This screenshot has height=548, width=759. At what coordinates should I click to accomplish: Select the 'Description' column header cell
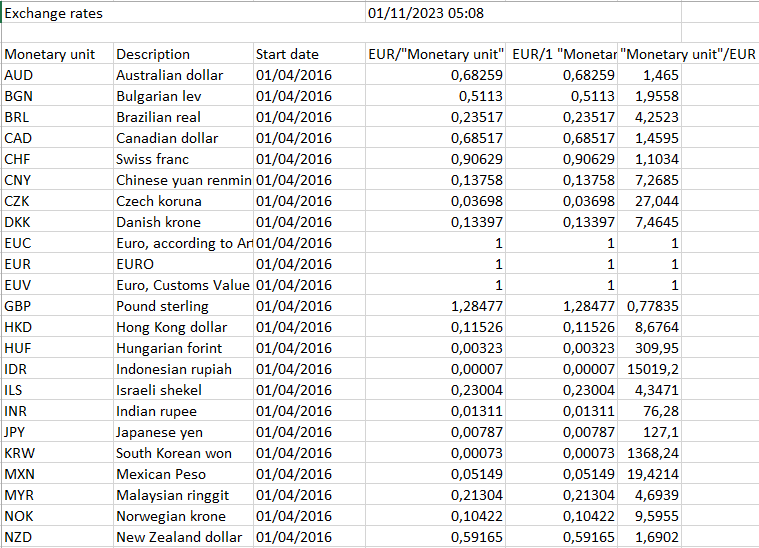click(x=153, y=54)
